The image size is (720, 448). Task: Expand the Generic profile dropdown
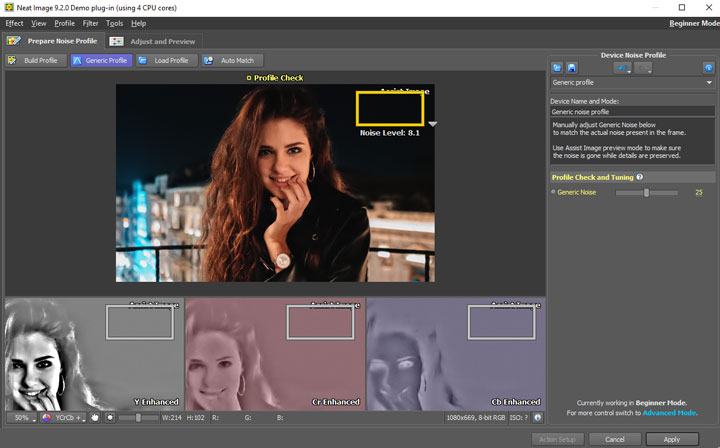click(x=709, y=83)
